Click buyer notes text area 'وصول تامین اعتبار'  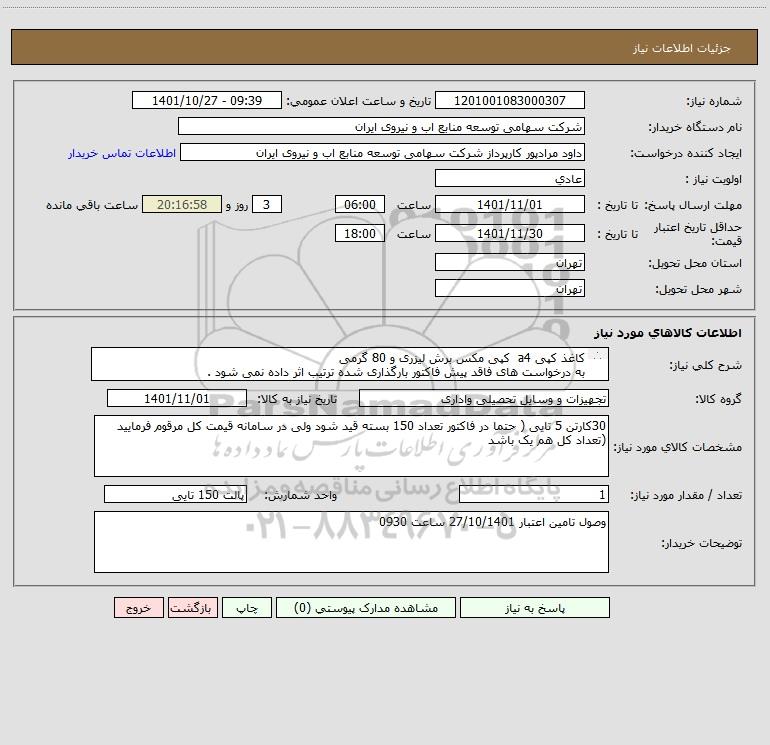(351, 542)
